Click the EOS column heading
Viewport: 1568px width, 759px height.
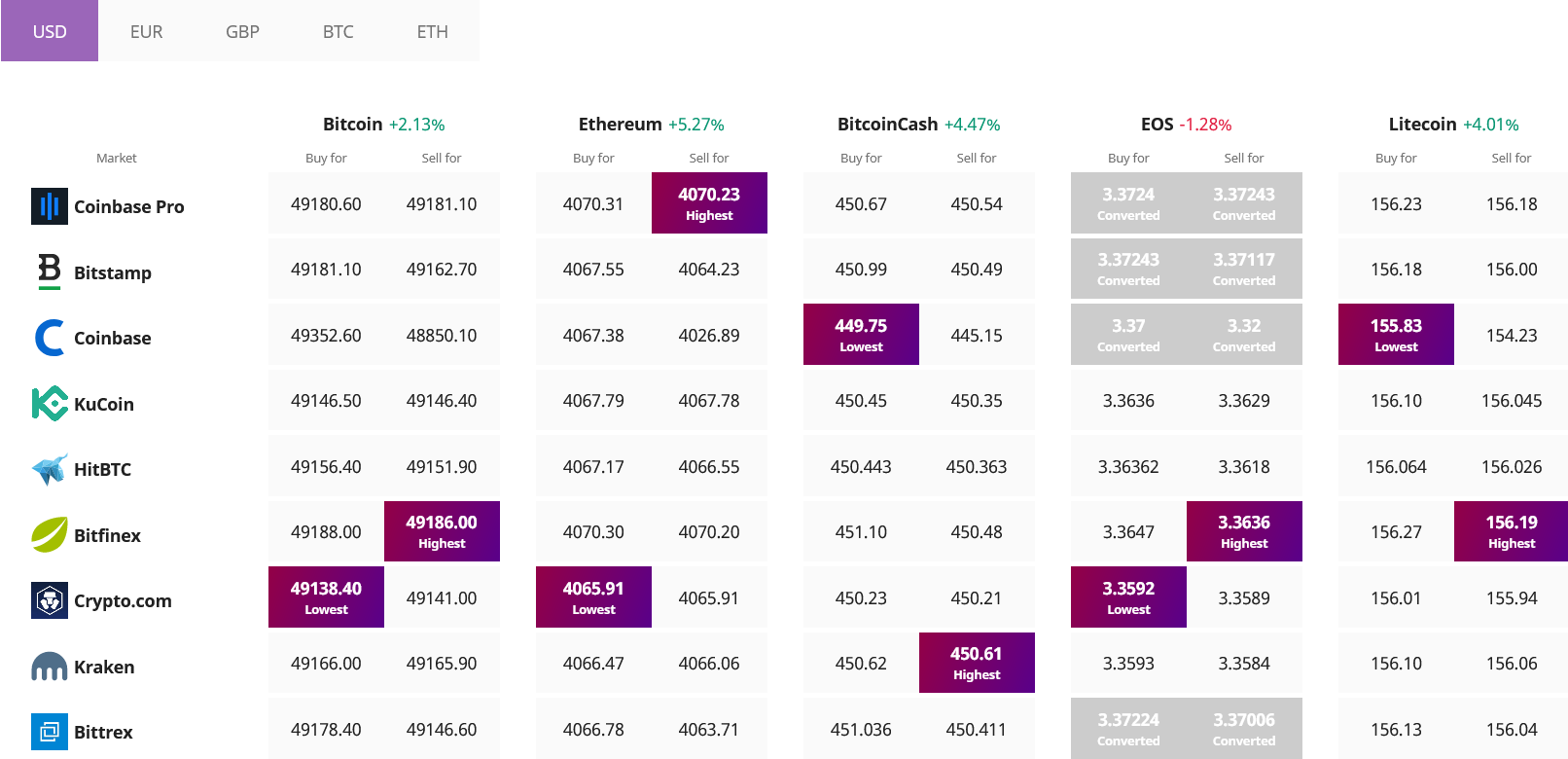[x=1157, y=124]
